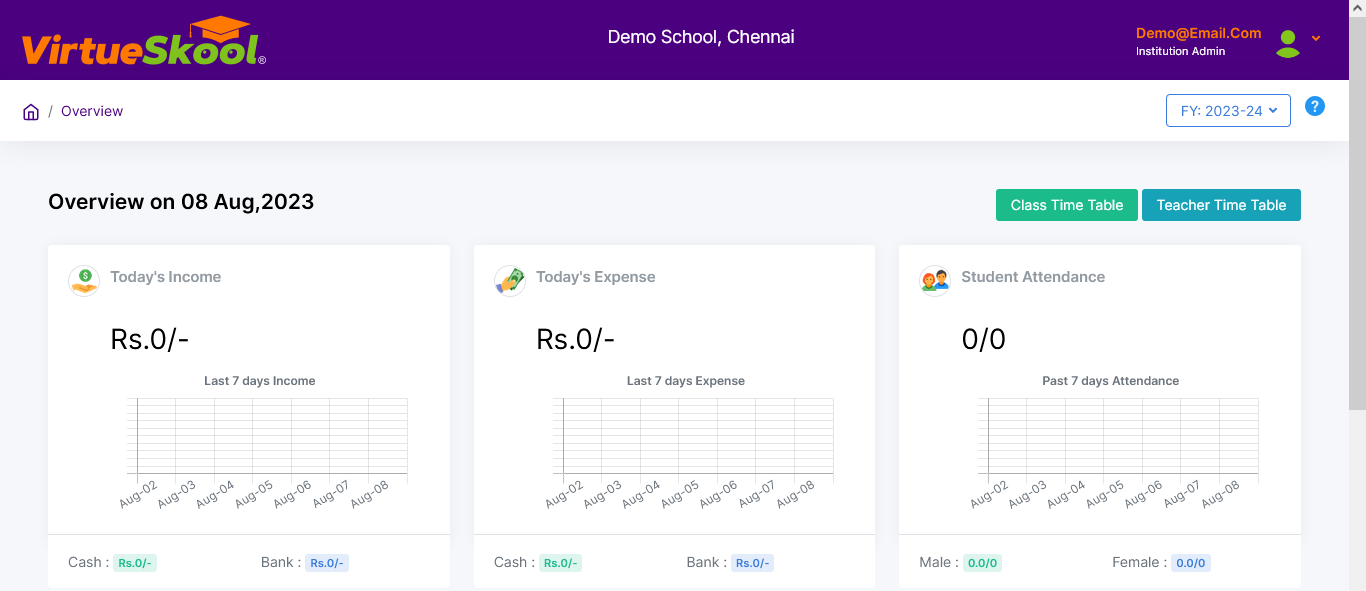Open the blue help question icon
This screenshot has height=591, width=1366.
point(1315,106)
